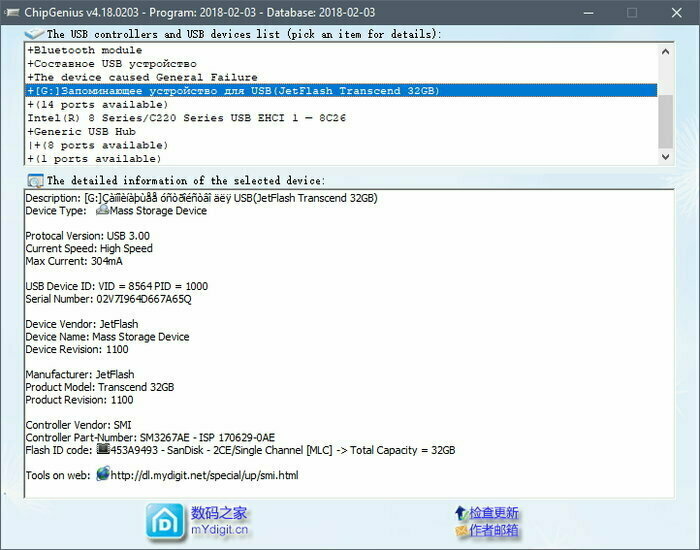The image size is (700, 550).
Task: Click the flash chip icon by Flash ID code
Action: 103,449
